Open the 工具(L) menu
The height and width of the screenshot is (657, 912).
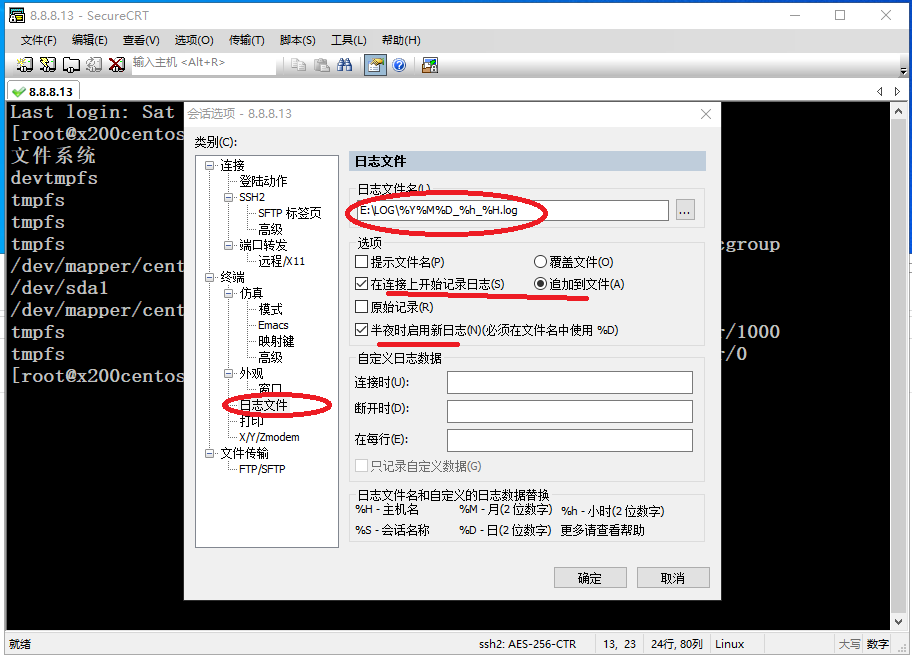(348, 40)
